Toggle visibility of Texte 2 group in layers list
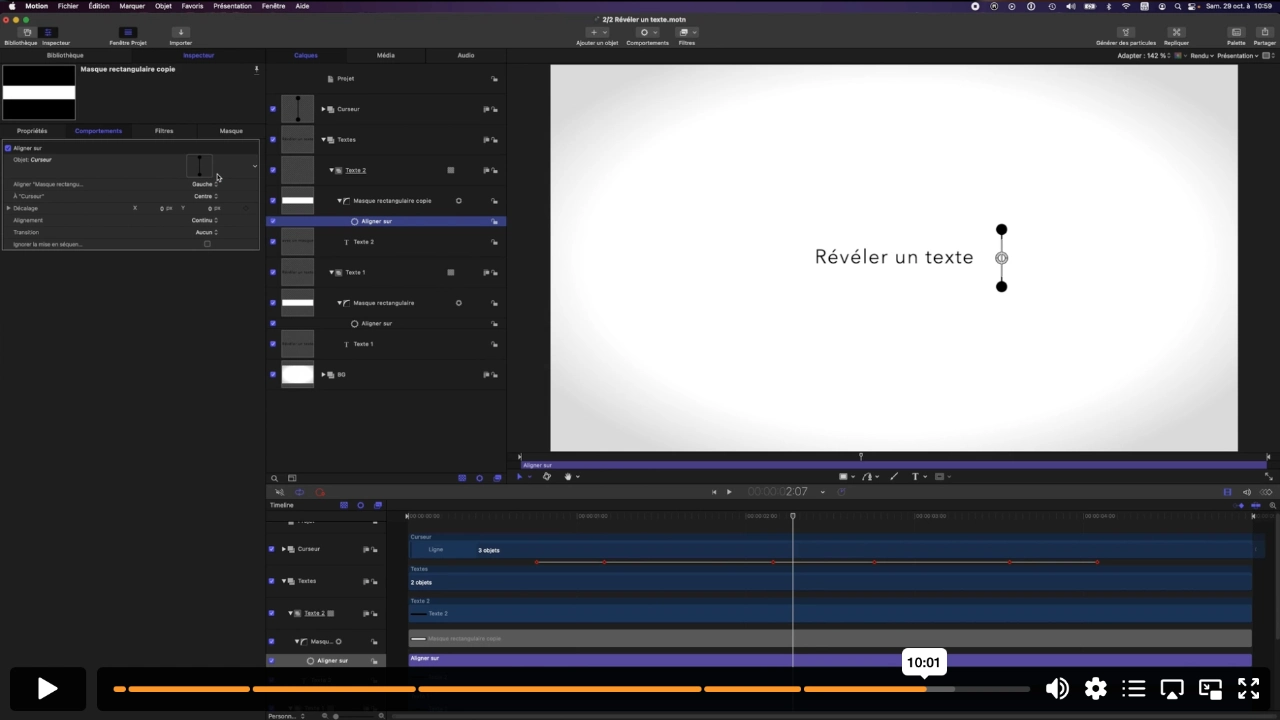 [x=273, y=170]
